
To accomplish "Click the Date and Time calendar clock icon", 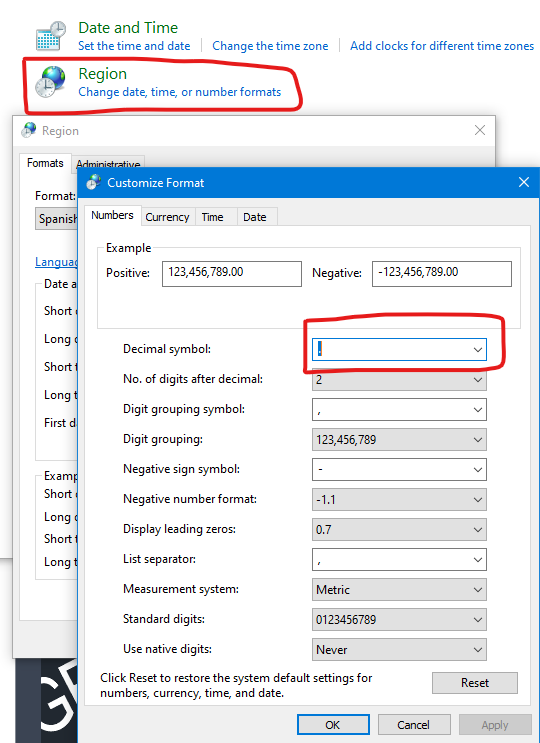I will 51,36.
